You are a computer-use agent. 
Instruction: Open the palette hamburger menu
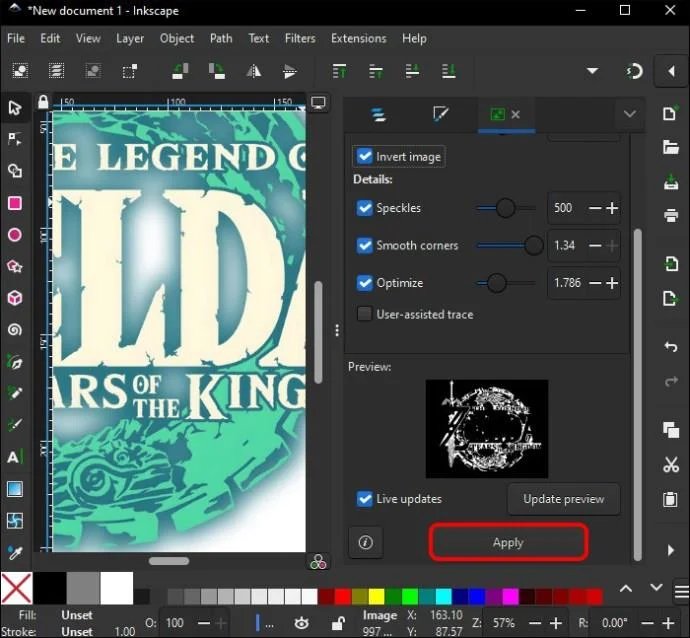coord(681,591)
